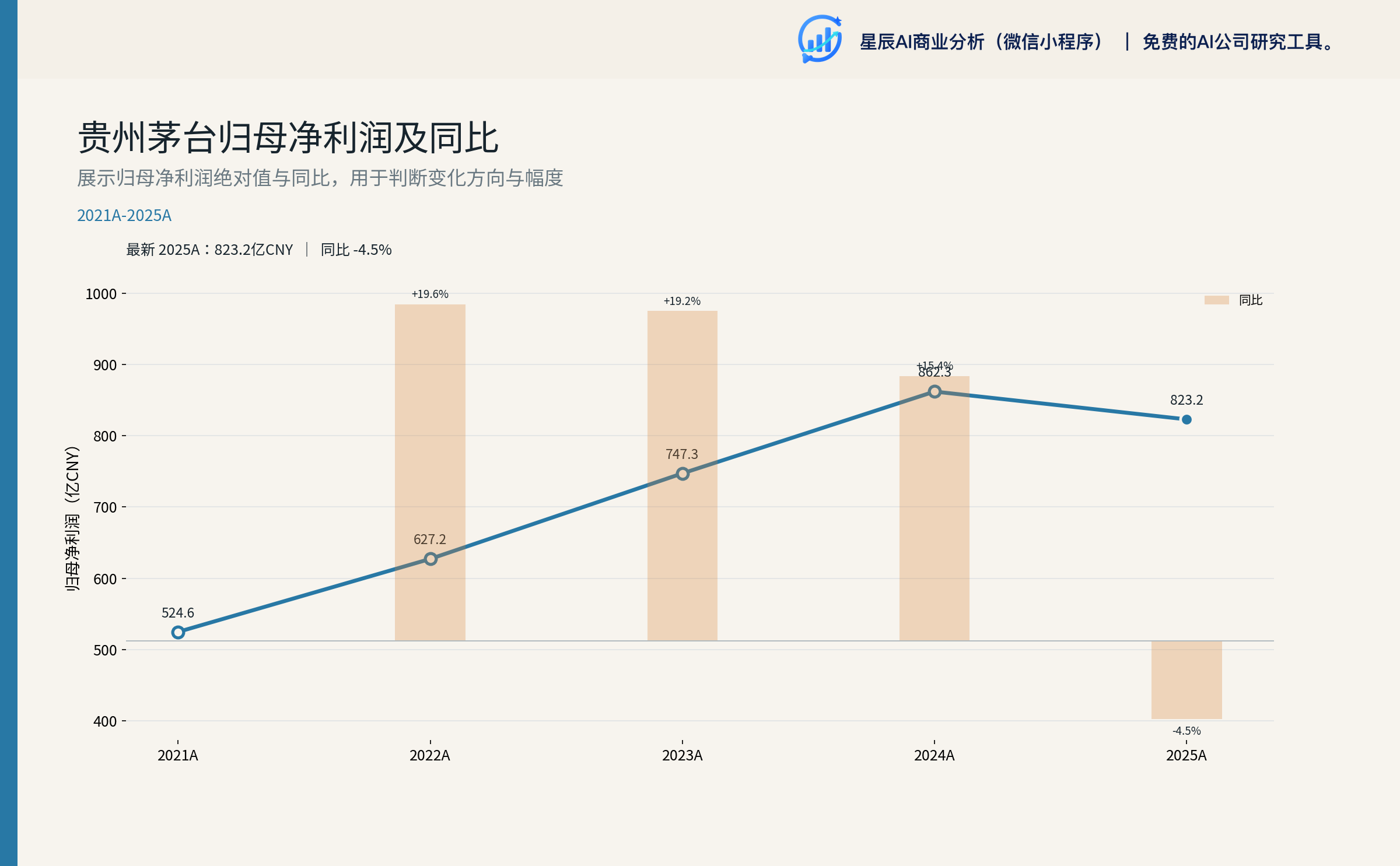1400x866 pixels.
Task: Click the 2024A x-axis label
Action: (935, 756)
